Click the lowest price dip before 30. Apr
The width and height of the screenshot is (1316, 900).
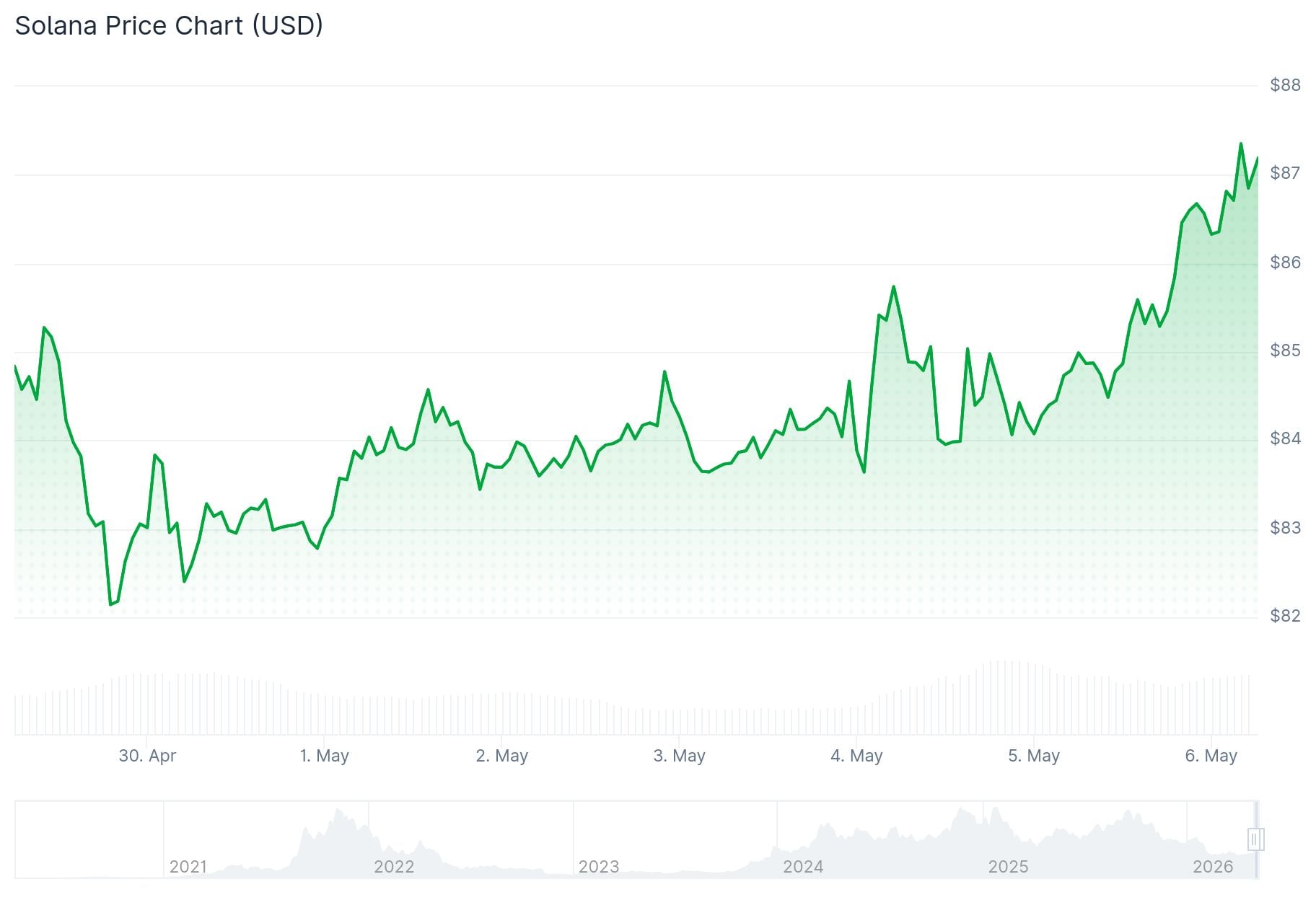tap(110, 604)
